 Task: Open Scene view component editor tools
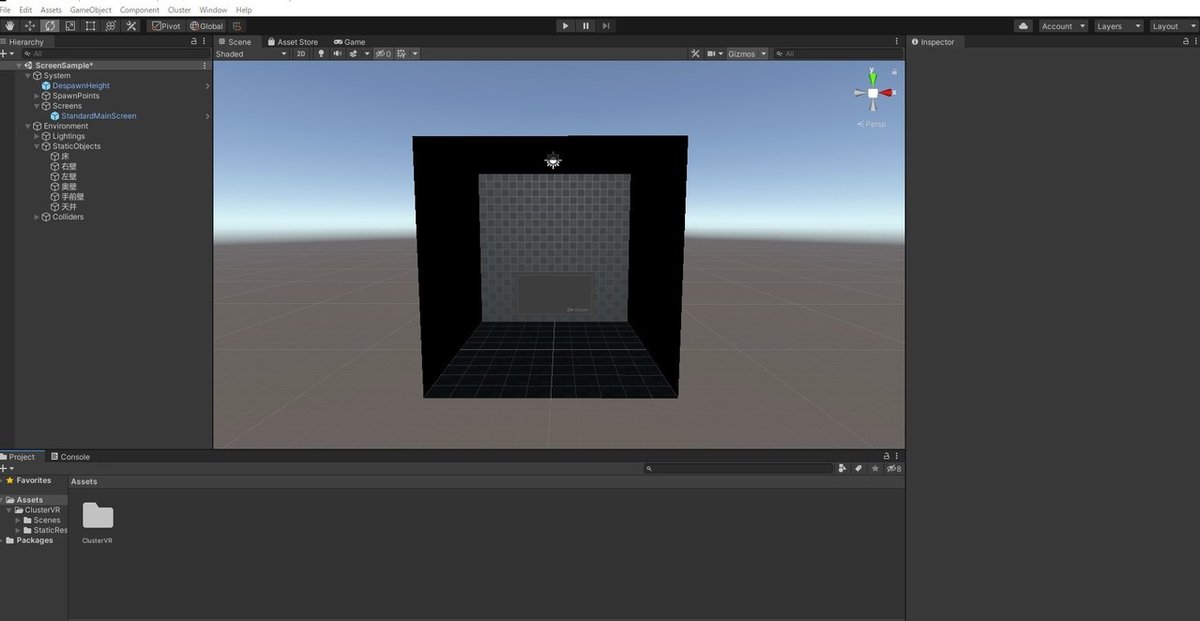point(695,54)
